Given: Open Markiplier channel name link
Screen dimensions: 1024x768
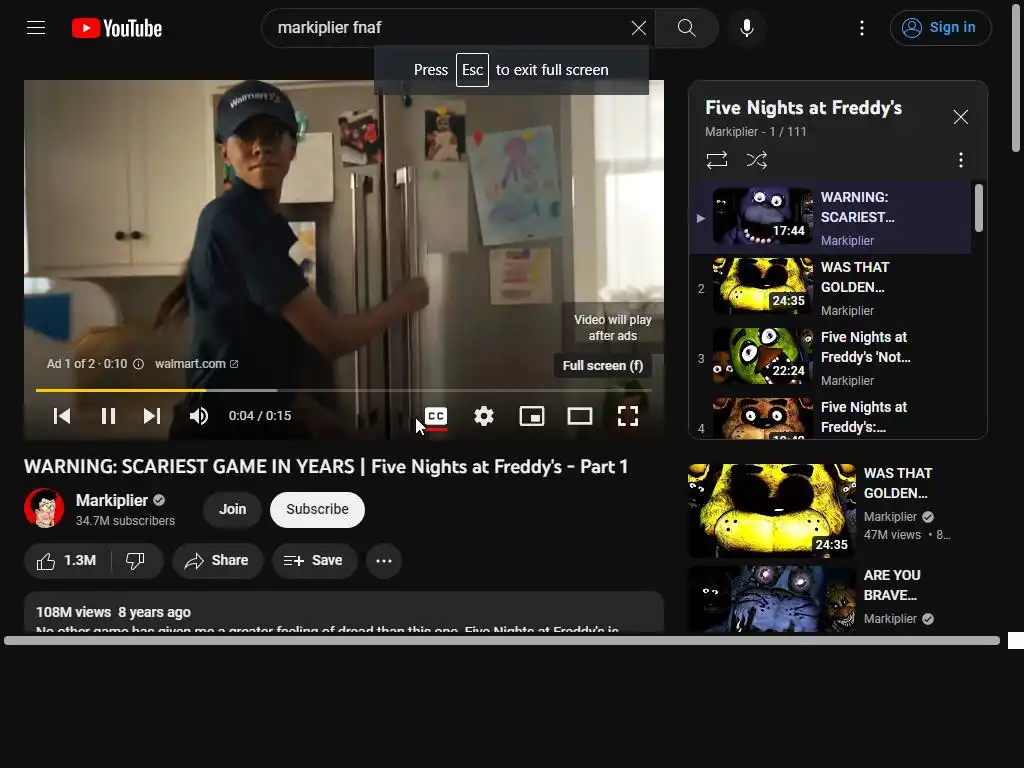Looking at the screenshot, I should pos(112,500).
